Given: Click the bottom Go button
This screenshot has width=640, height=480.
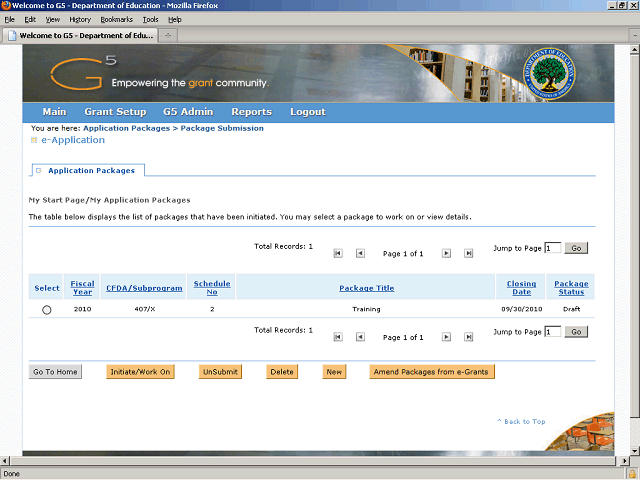Looking at the screenshot, I should click(576, 332).
